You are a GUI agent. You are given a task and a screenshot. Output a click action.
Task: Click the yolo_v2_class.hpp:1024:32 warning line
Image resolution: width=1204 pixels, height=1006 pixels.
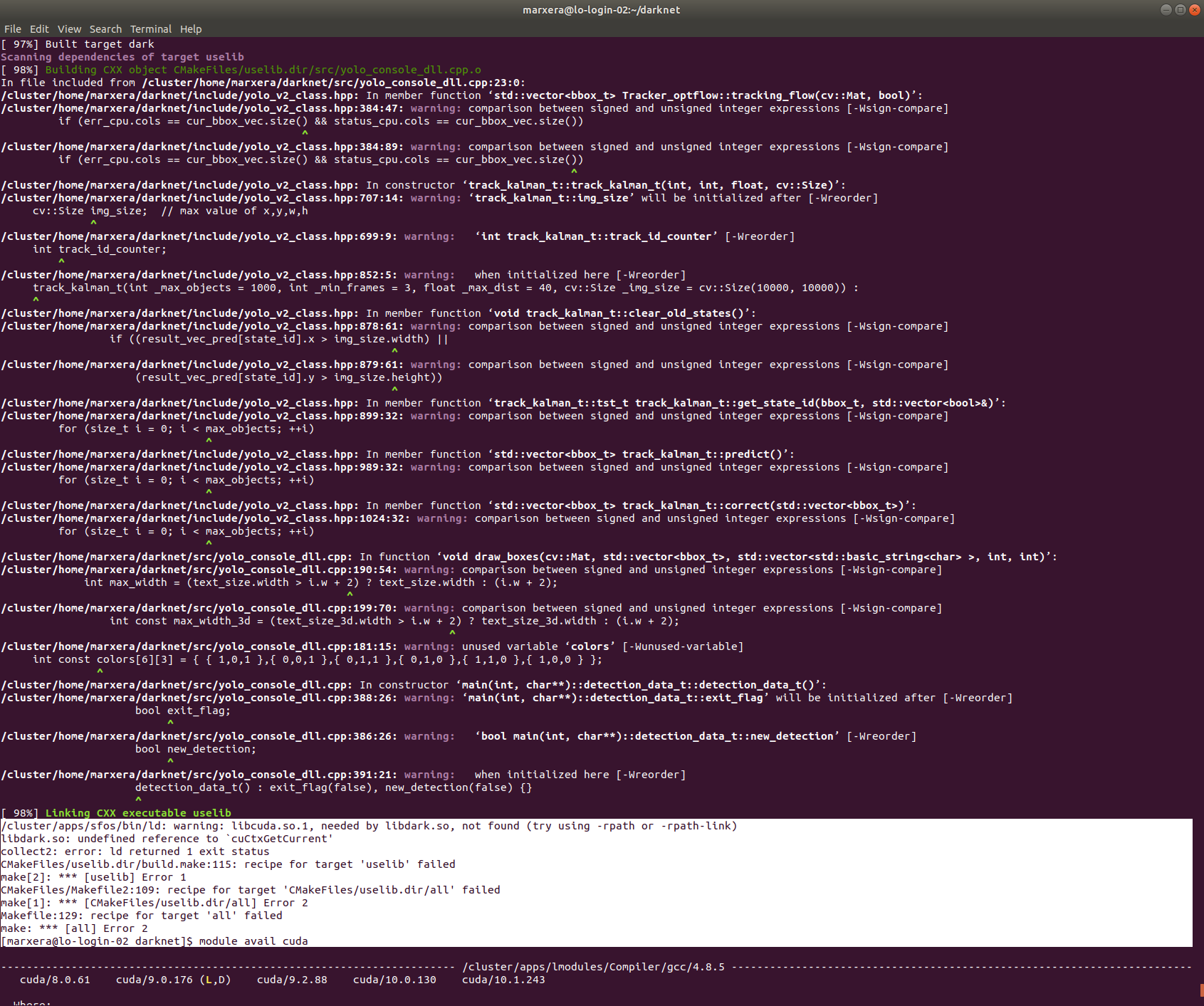pyautogui.click(x=478, y=518)
